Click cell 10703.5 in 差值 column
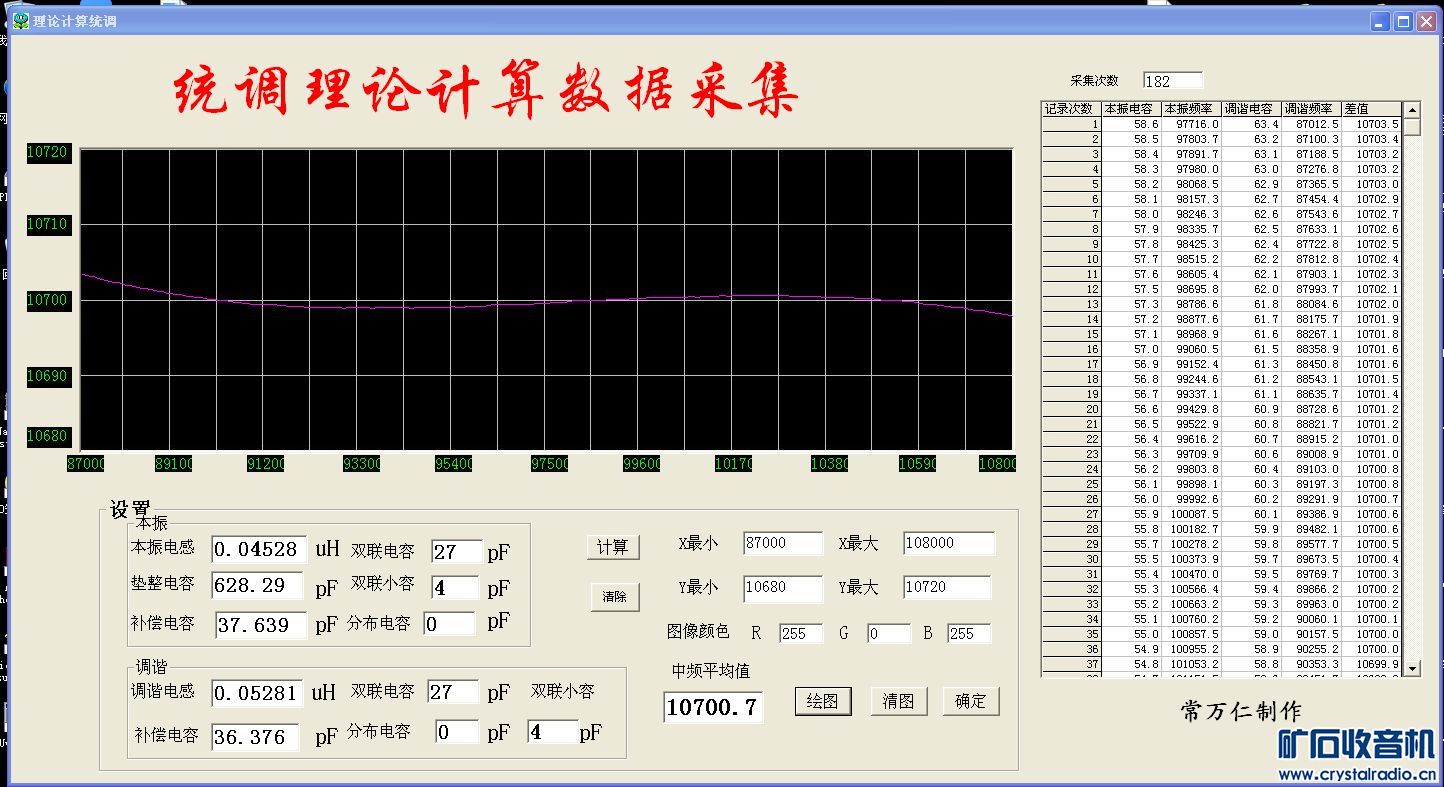Image resolution: width=1444 pixels, height=787 pixels. tap(1371, 124)
